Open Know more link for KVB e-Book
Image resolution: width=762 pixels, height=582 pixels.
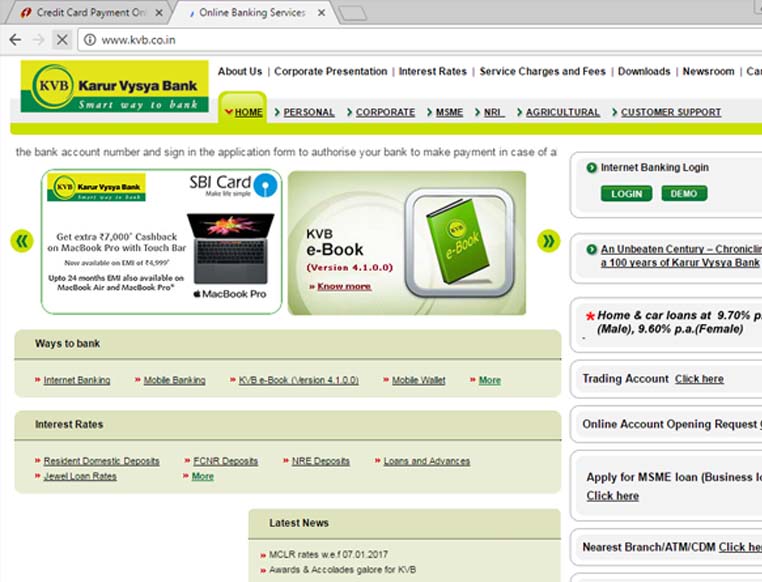coord(344,287)
